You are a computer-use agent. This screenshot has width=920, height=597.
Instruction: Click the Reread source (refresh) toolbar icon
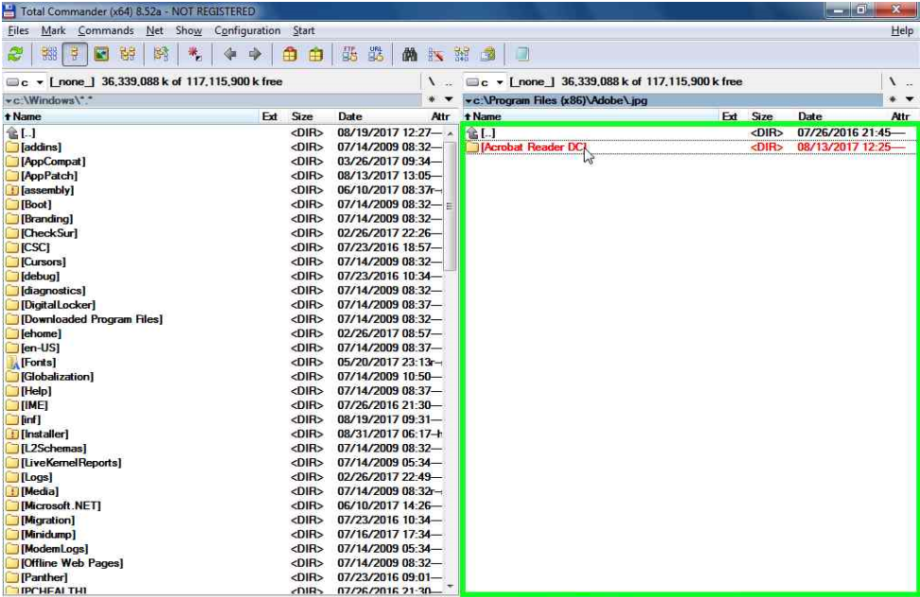pyautogui.click(x=15, y=55)
